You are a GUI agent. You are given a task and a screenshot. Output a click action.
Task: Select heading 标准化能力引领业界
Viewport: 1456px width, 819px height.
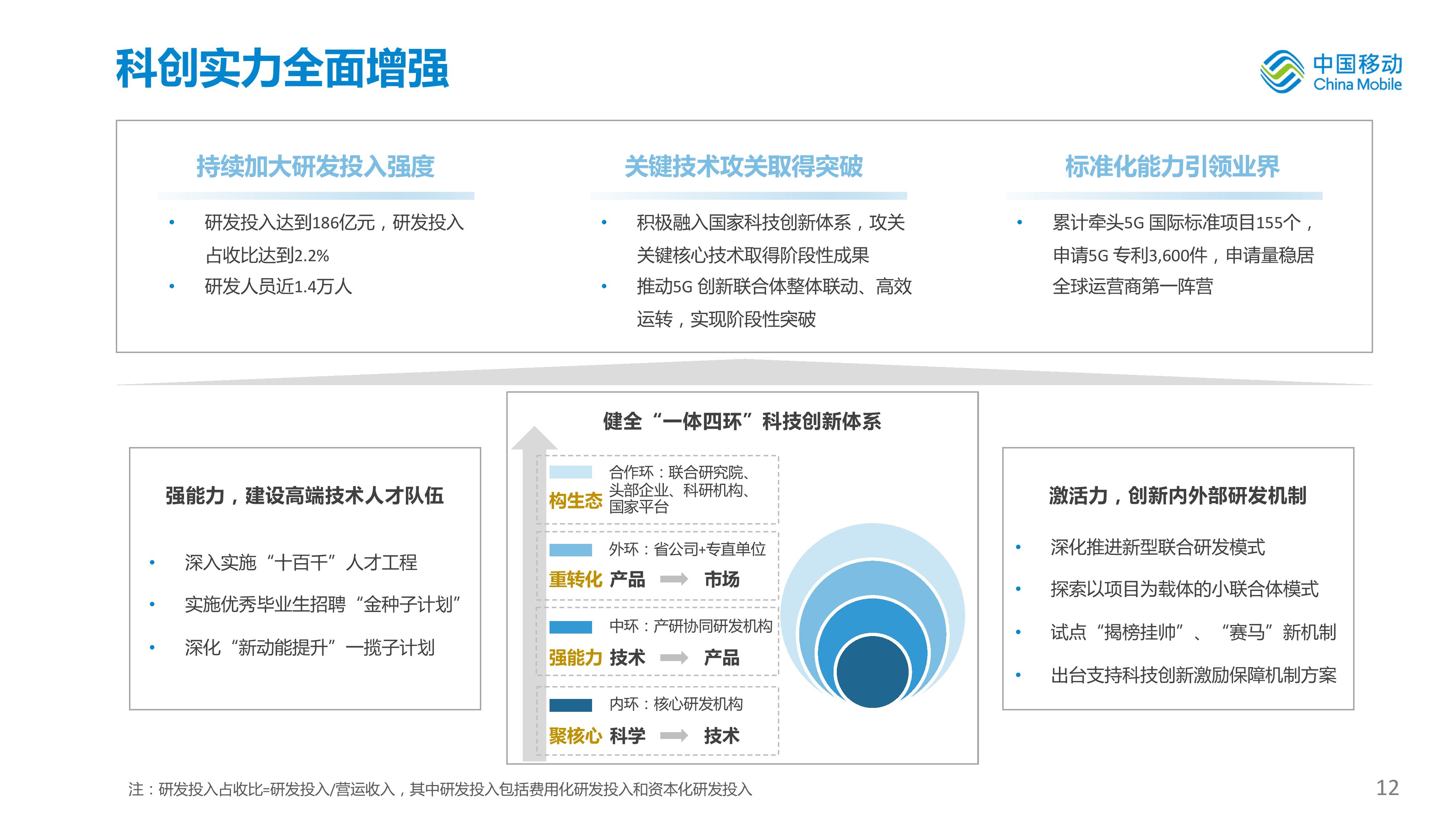[1172, 166]
